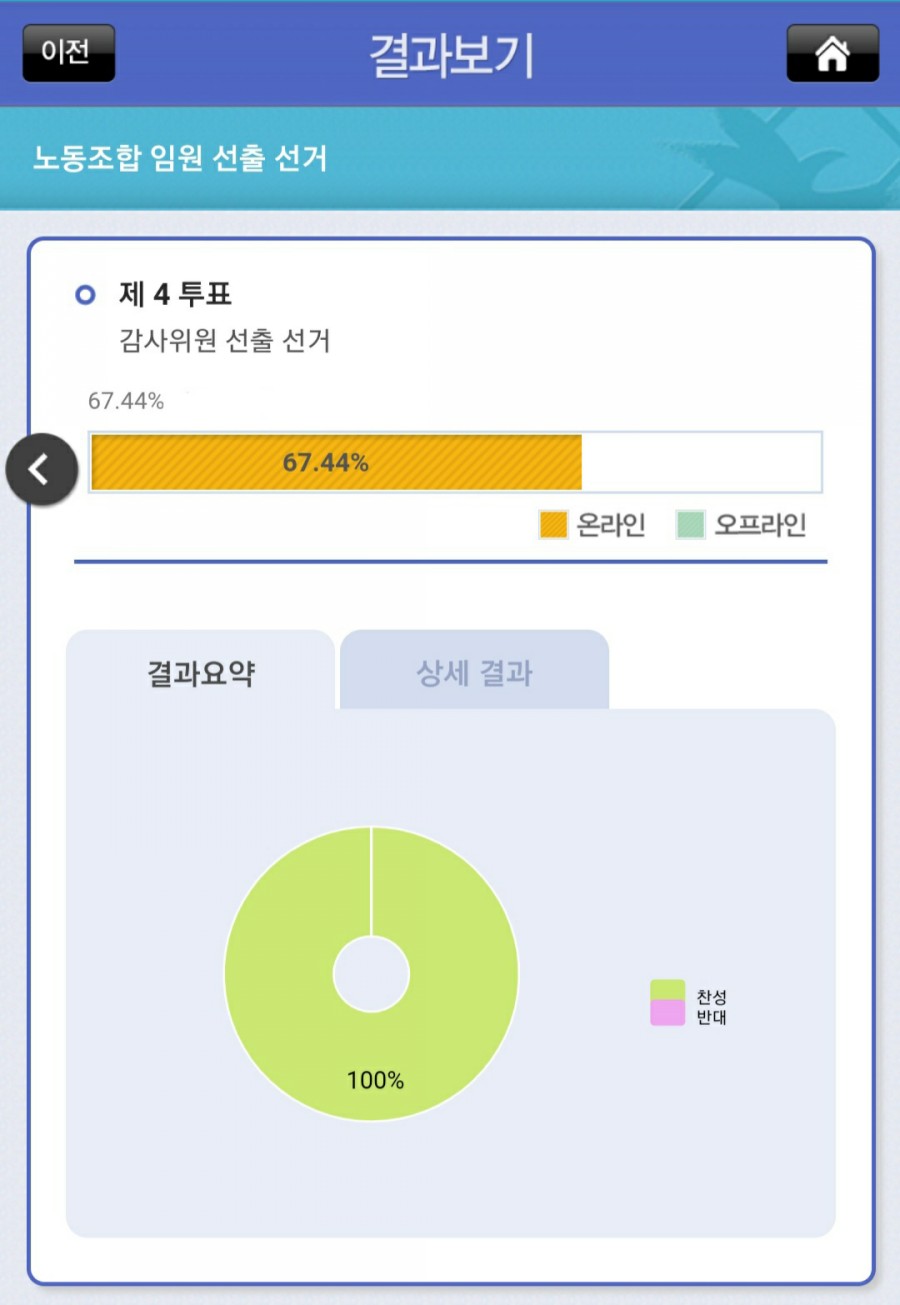Screen dimensions: 900x1305
Task: Click the circle bullet beside 제 4 투표
Action: coord(86,295)
